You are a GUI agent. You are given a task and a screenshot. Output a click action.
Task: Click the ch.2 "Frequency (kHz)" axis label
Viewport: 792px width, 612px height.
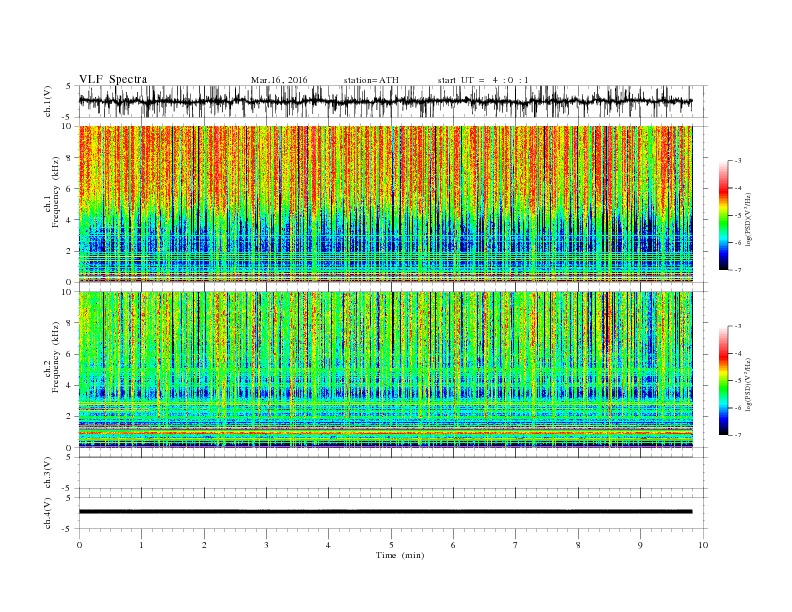click(56, 356)
